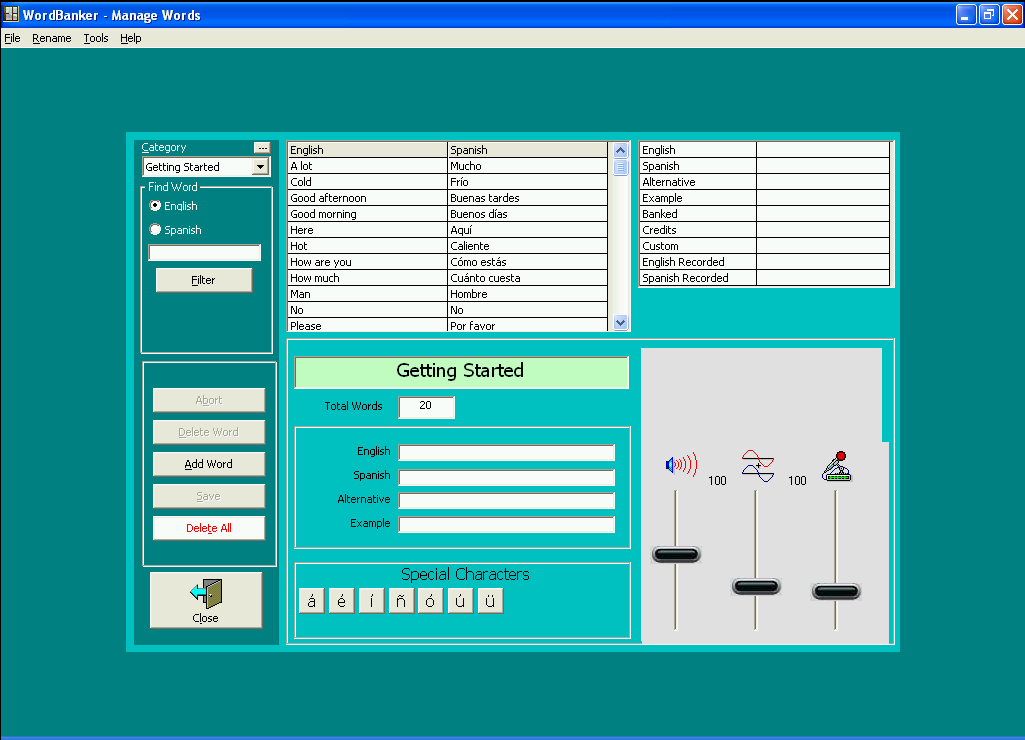Click the Alternative entry field
The image size is (1025, 740).
point(507,501)
